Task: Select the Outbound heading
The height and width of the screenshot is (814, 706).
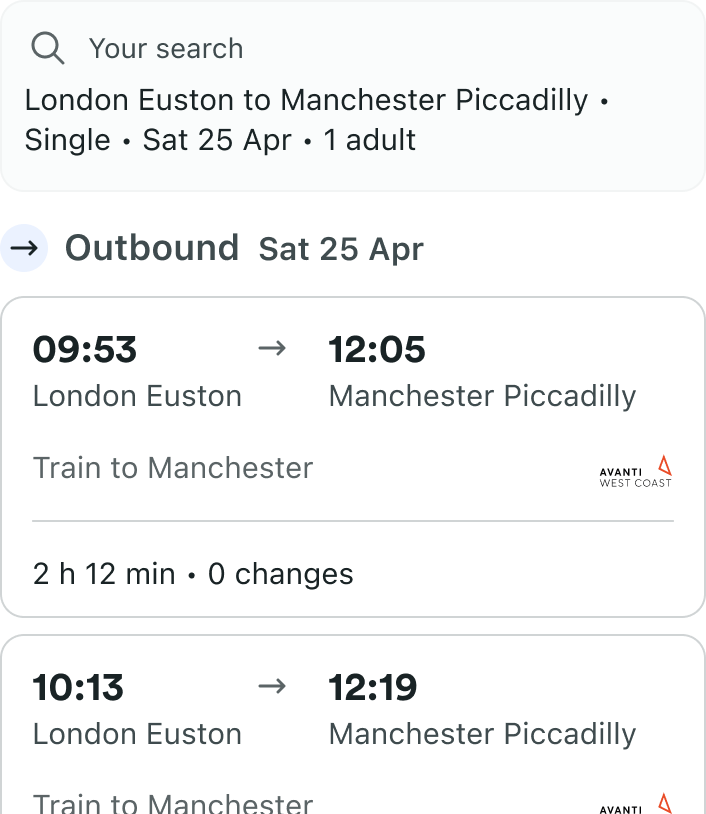Action: coord(151,247)
